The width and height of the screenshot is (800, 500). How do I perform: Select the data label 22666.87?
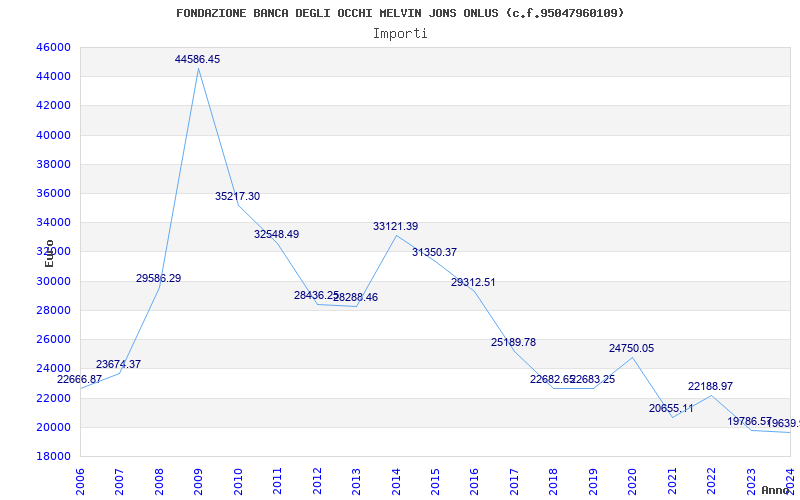click(79, 379)
